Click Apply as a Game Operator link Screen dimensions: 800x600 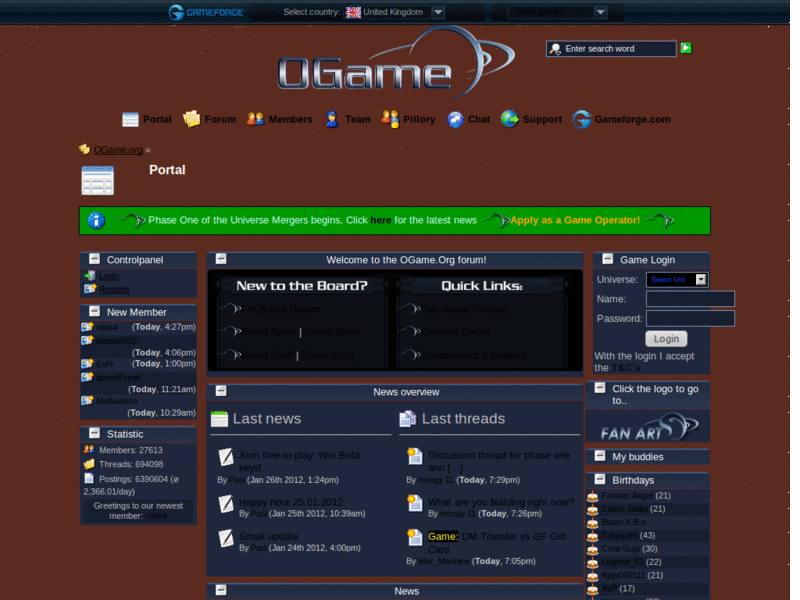(x=575, y=220)
